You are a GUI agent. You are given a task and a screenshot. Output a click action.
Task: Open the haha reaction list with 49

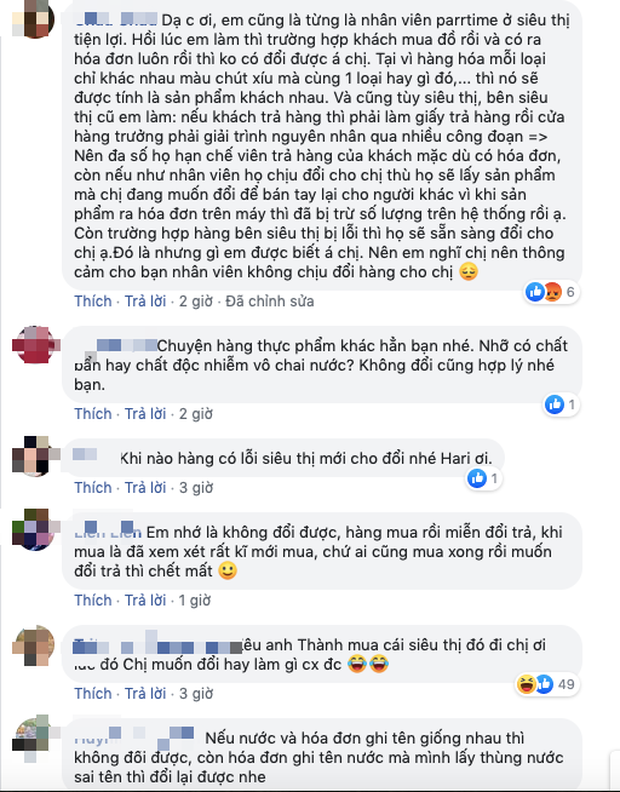[x=526, y=684]
